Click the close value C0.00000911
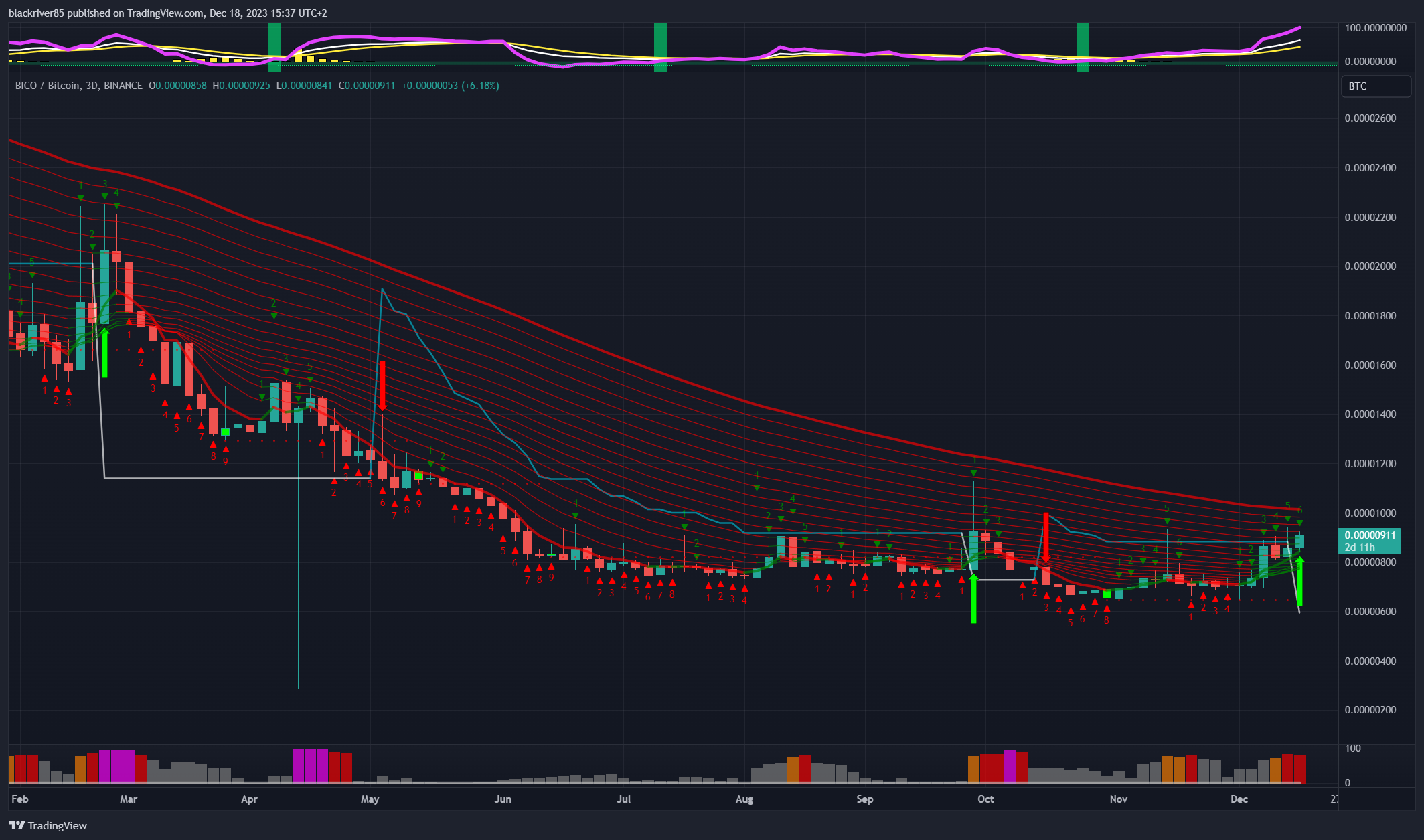The height and width of the screenshot is (840, 1424). [x=366, y=86]
